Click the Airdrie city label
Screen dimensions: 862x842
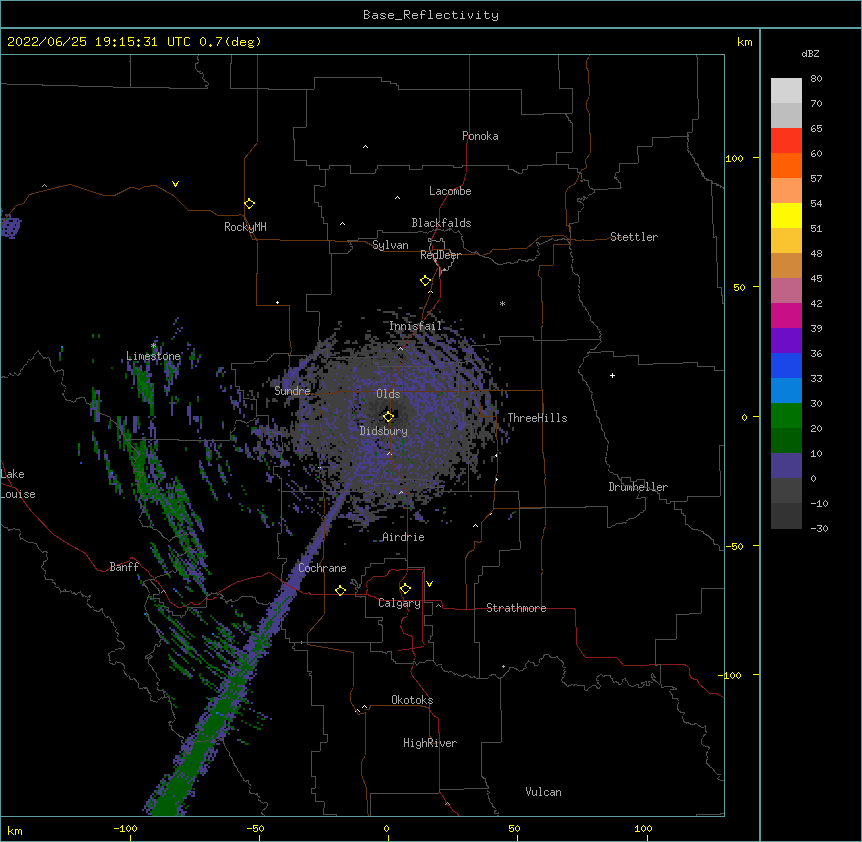pos(403,537)
